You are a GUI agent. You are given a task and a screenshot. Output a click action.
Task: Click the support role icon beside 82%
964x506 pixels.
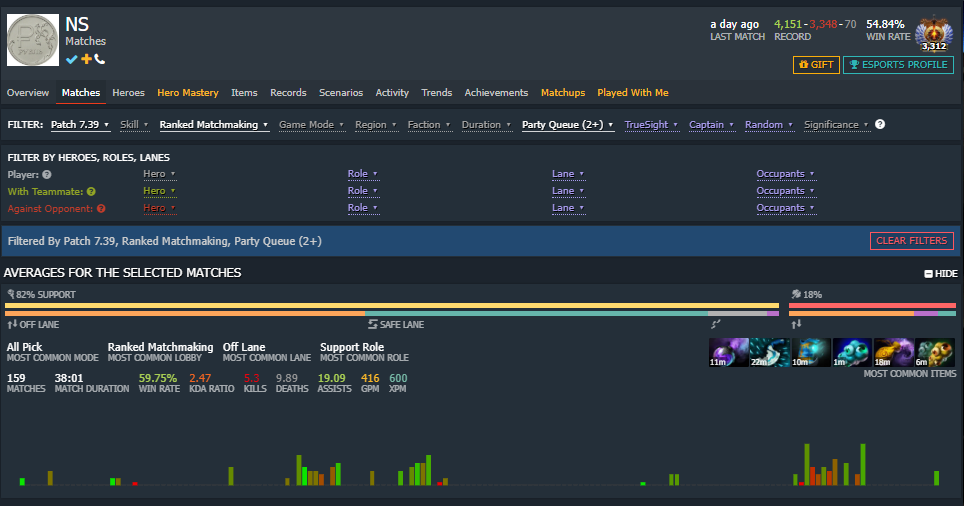click(10, 294)
